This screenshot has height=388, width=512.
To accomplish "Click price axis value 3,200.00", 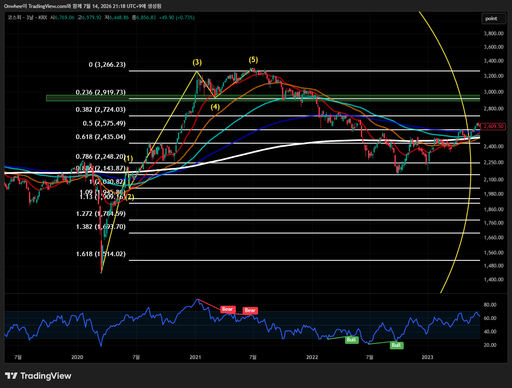I will (494, 76).
